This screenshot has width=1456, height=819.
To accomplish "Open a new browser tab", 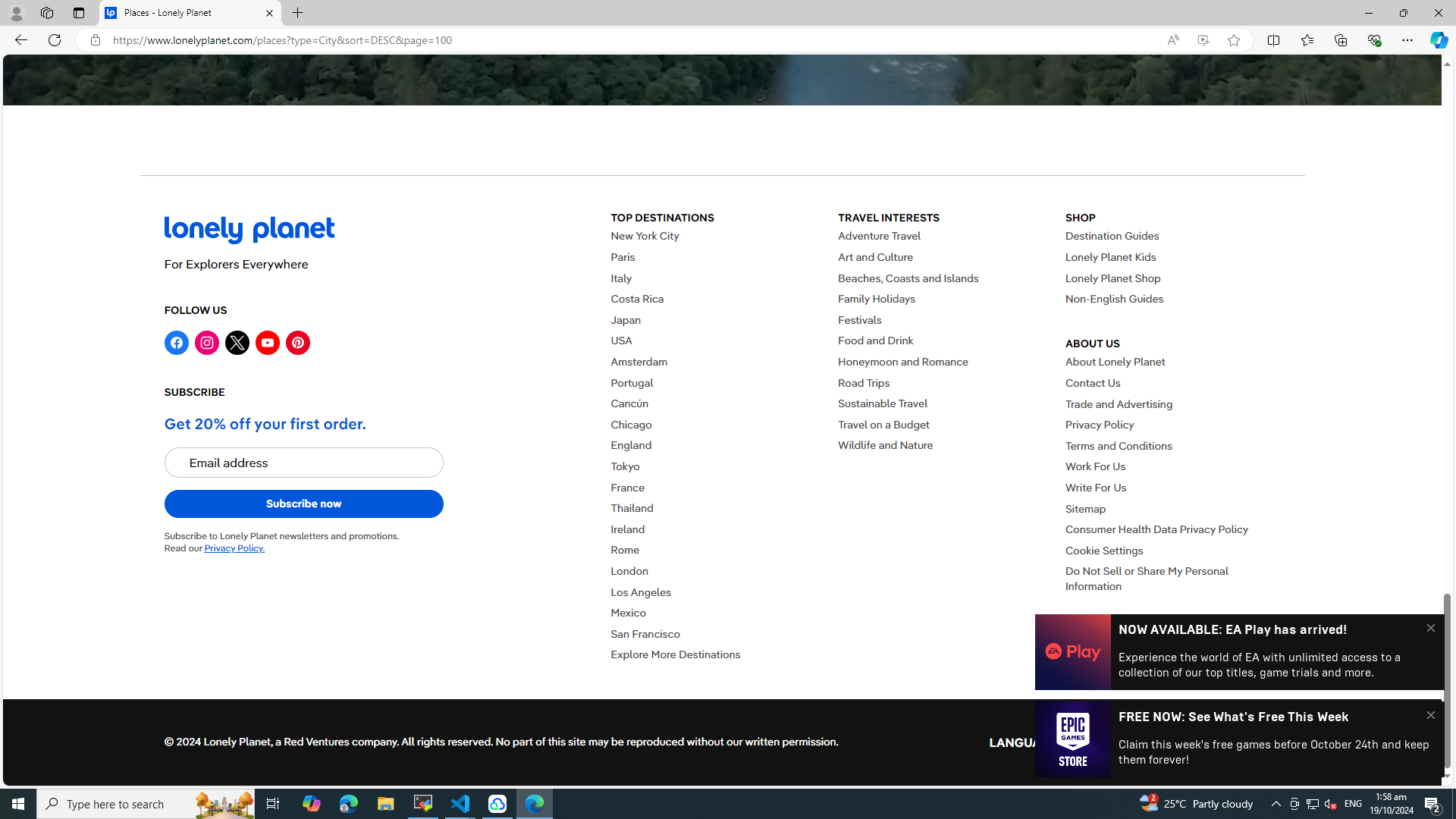I will [x=297, y=13].
